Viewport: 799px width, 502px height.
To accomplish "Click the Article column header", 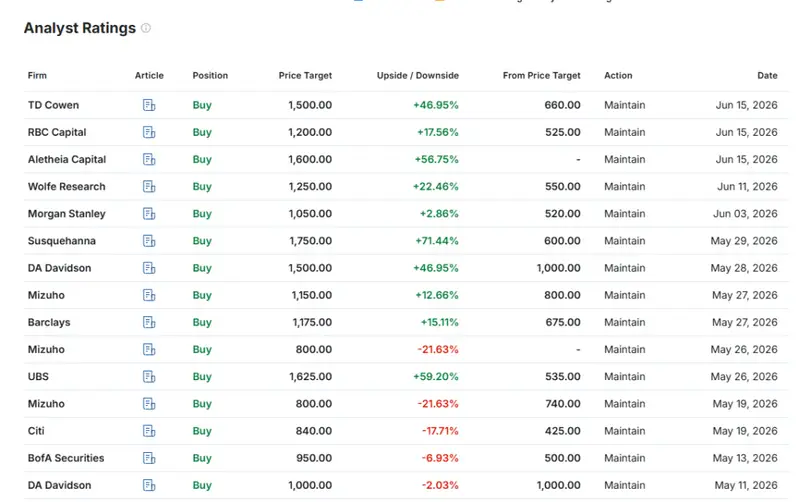I will click(149, 75).
